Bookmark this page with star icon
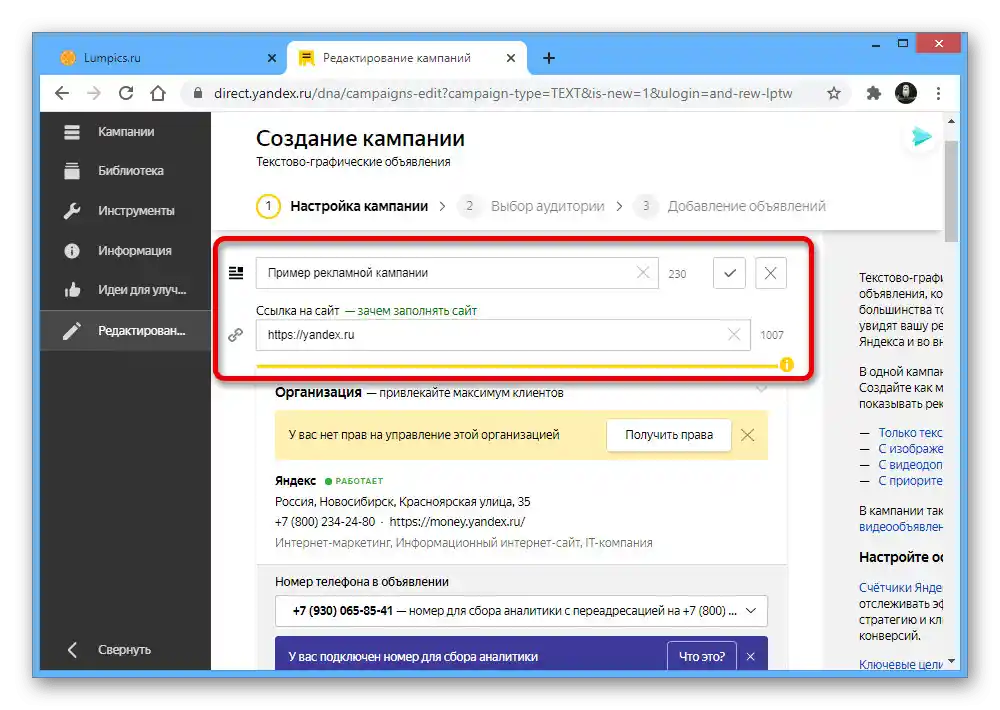Viewport: 1000px width, 710px height. [x=834, y=93]
